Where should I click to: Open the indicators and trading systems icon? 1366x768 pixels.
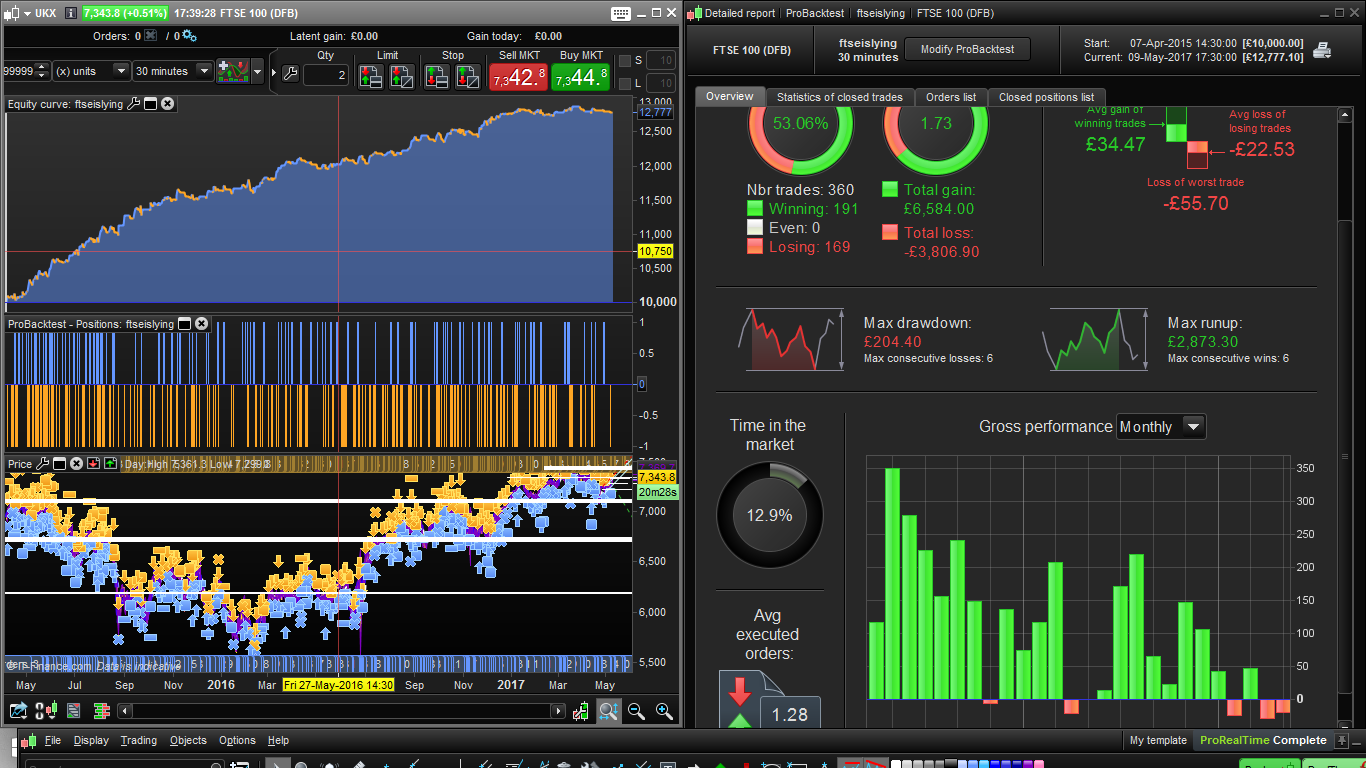click(233, 72)
